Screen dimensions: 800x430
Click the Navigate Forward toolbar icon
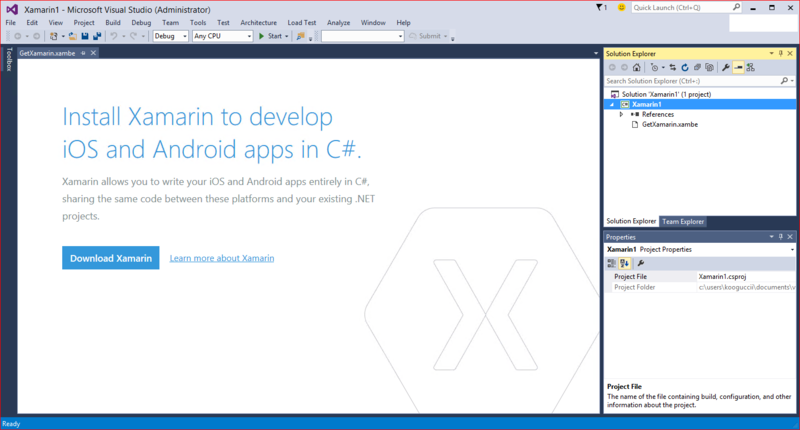click(x=36, y=36)
